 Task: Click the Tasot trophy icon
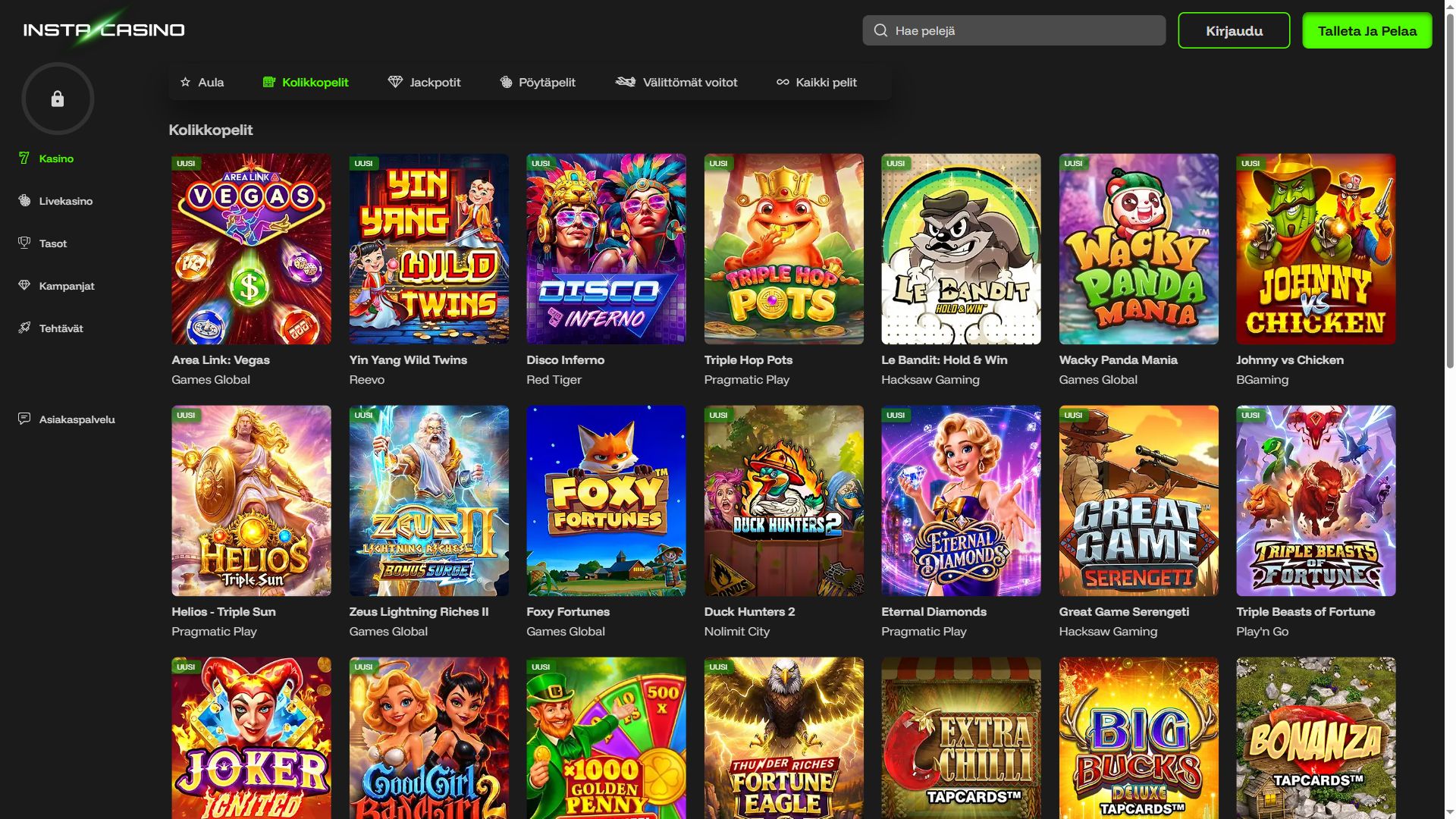[x=24, y=243]
